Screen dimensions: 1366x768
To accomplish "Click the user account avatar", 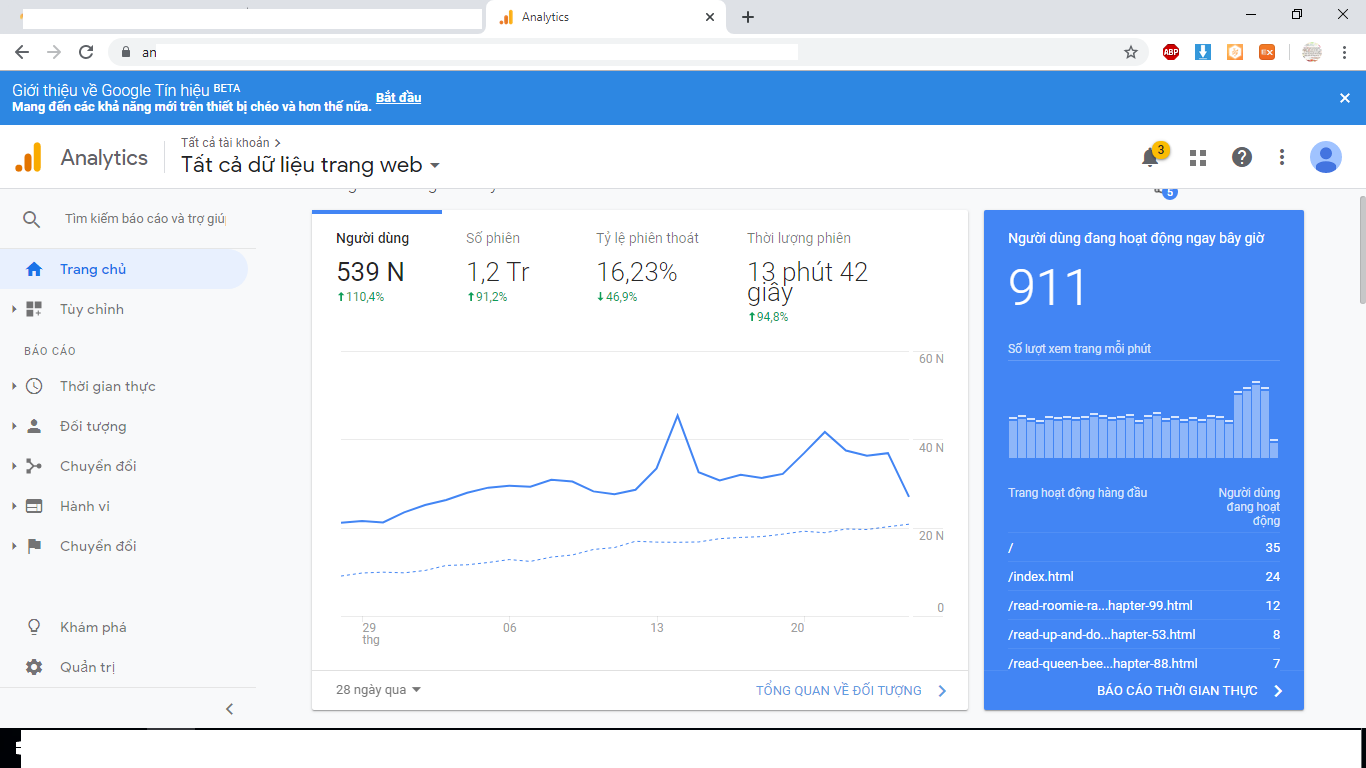I will tap(1326, 157).
